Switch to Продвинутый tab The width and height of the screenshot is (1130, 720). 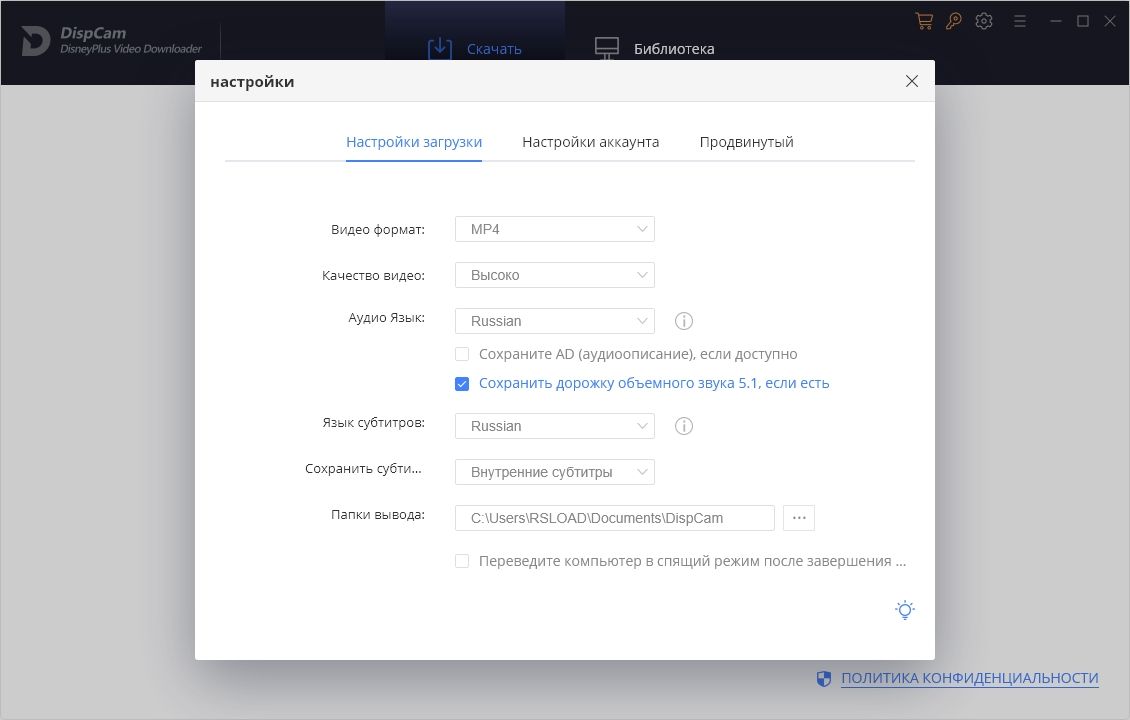[746, 142]
